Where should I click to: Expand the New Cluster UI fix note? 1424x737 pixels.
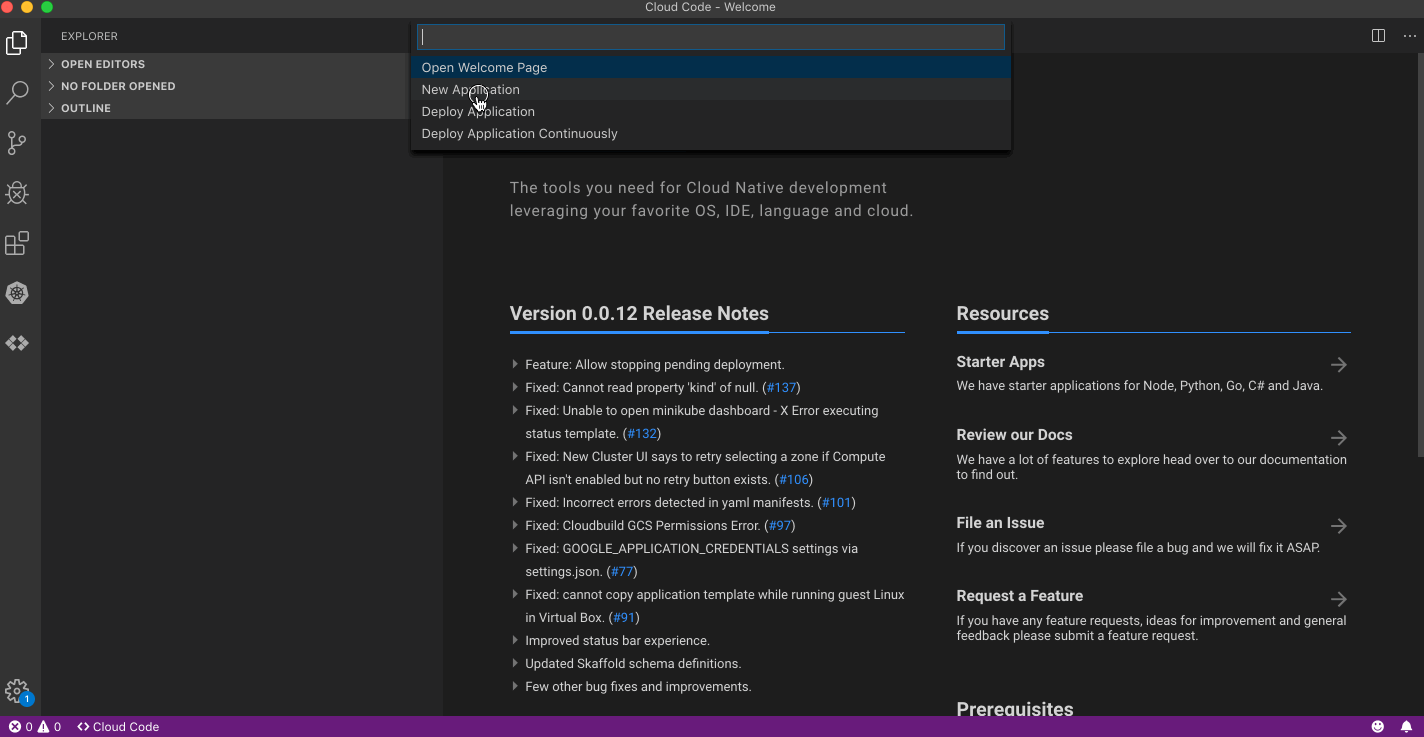click(515, 457)
